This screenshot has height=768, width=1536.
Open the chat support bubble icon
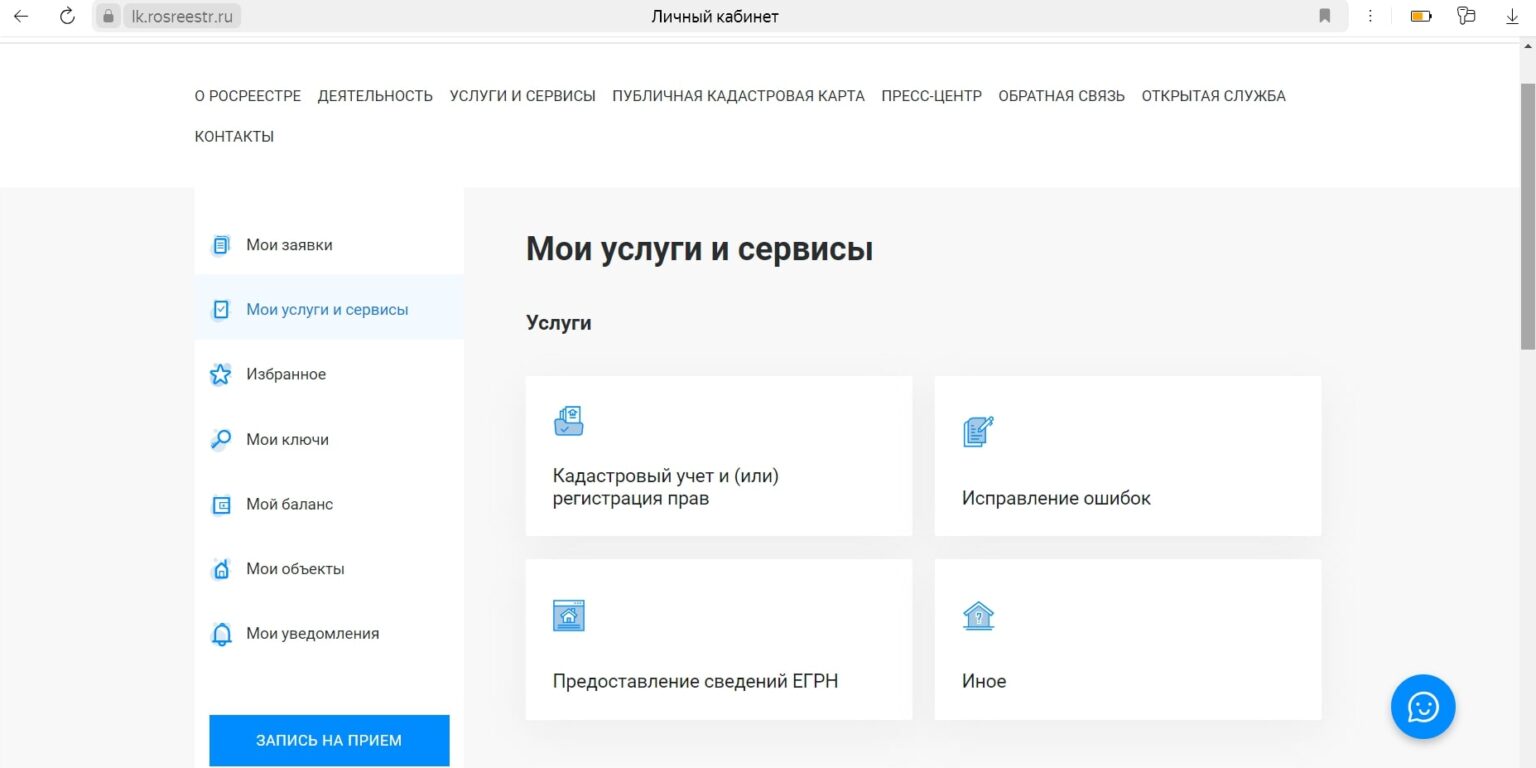pyautogui.click(x=1422, y=707)
